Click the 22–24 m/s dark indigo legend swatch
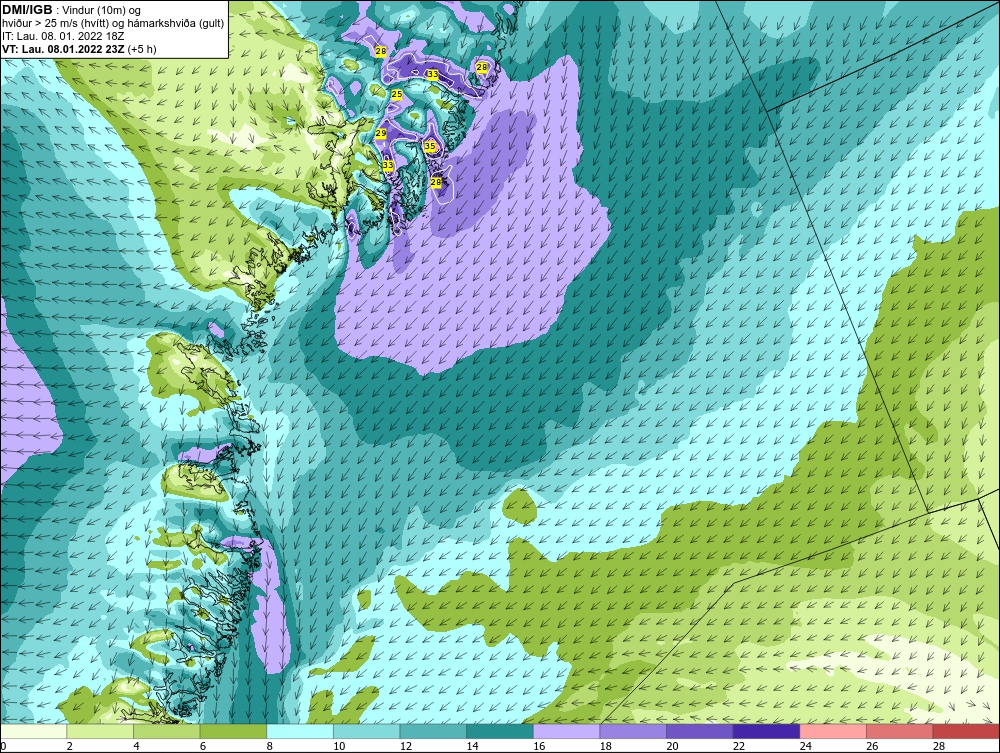Viewport: 1000px width, 753px height. coord(767,731)
